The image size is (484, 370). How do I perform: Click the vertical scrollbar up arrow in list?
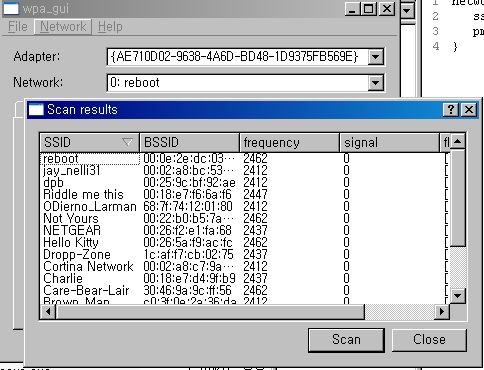(457, 141)
